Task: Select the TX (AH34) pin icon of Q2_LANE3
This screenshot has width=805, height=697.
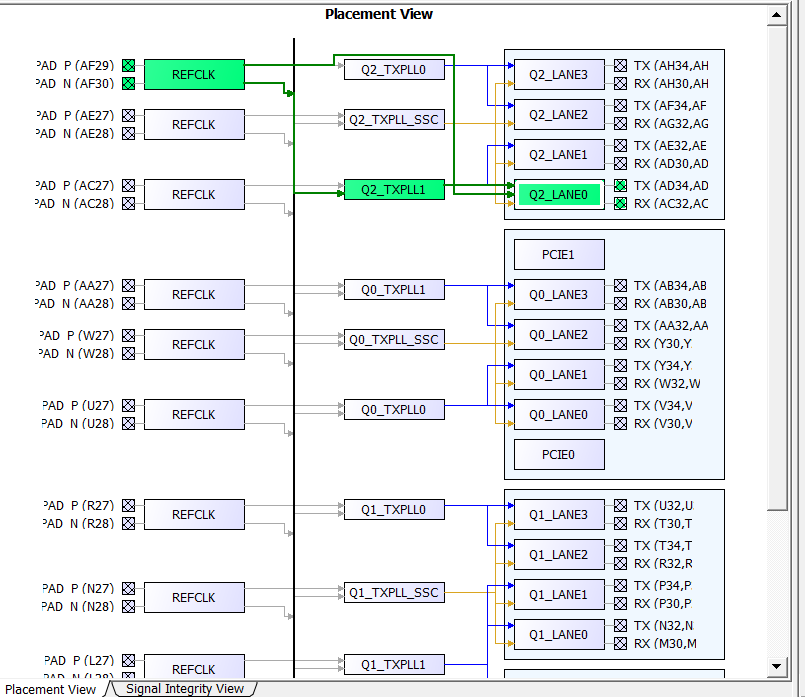Action: [621, 66]
